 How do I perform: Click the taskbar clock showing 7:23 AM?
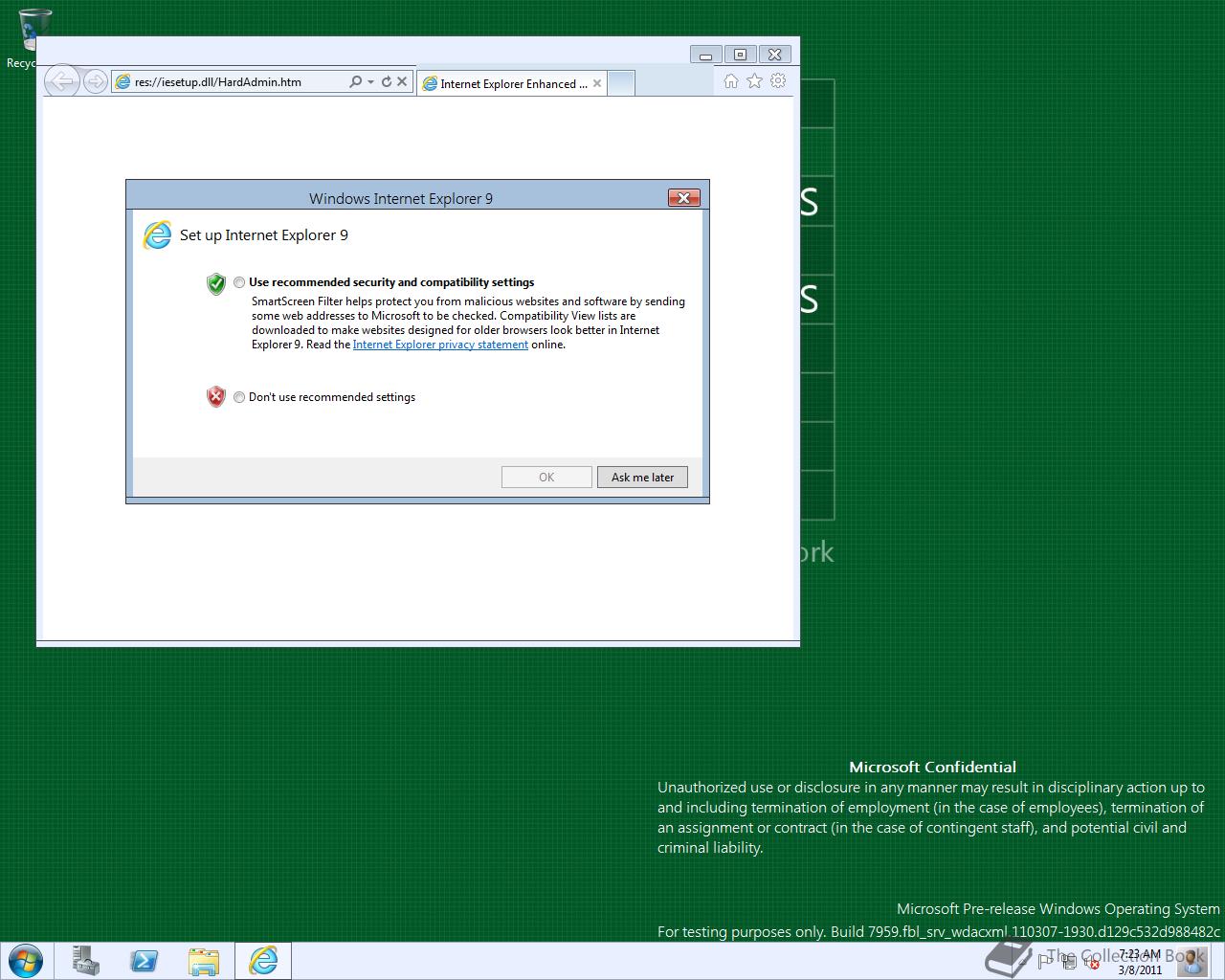tap(1139, 962)
